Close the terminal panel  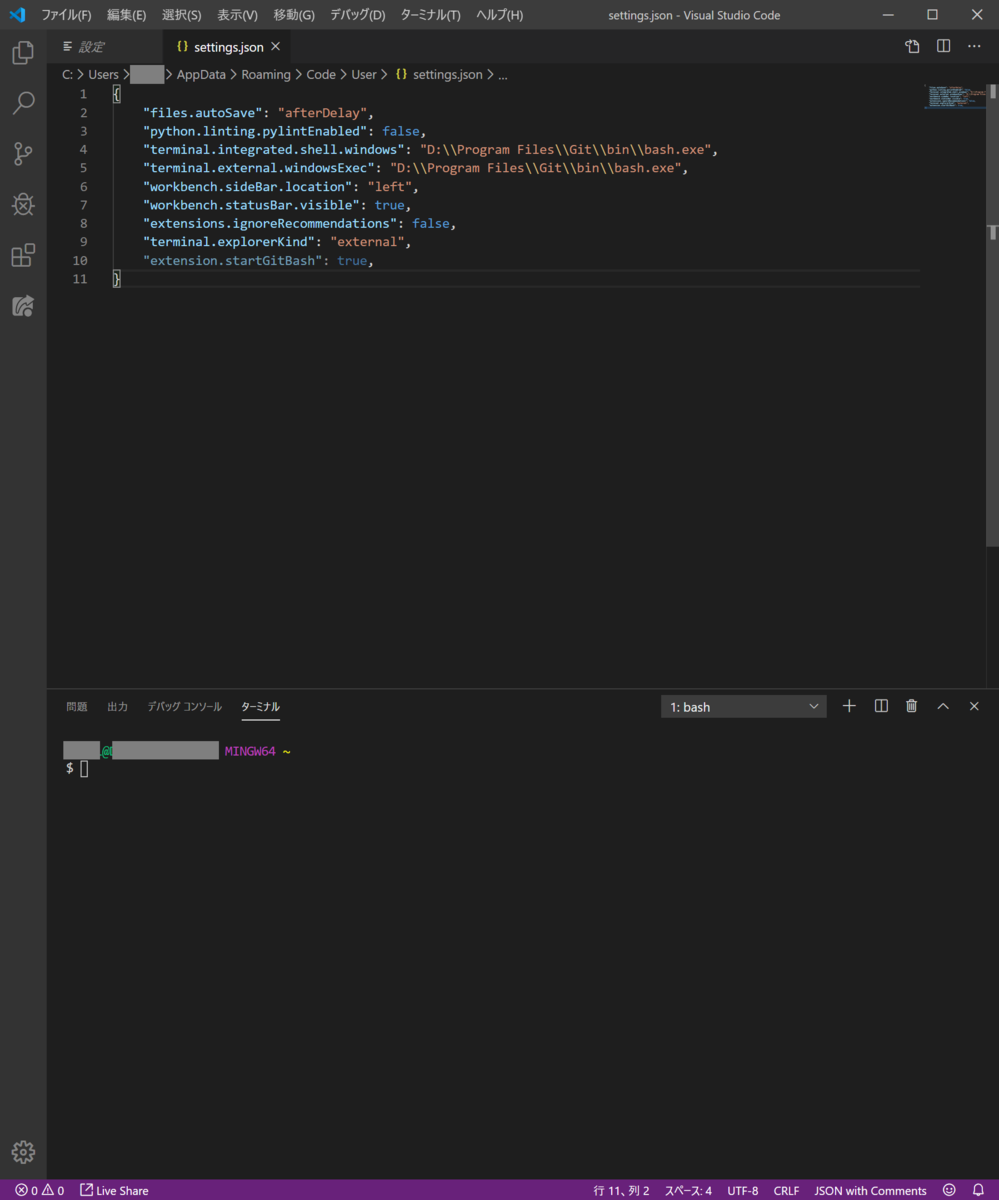tap(974, 706)
